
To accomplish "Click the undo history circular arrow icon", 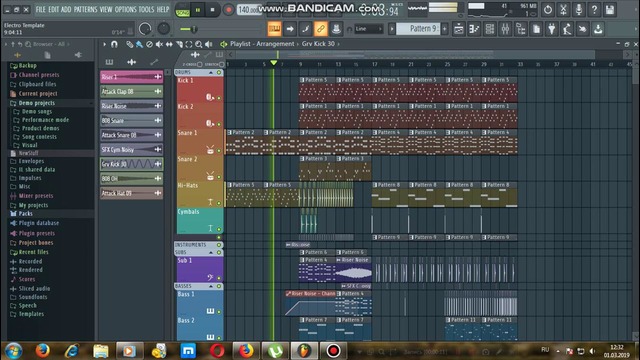I will coord(548,9).
